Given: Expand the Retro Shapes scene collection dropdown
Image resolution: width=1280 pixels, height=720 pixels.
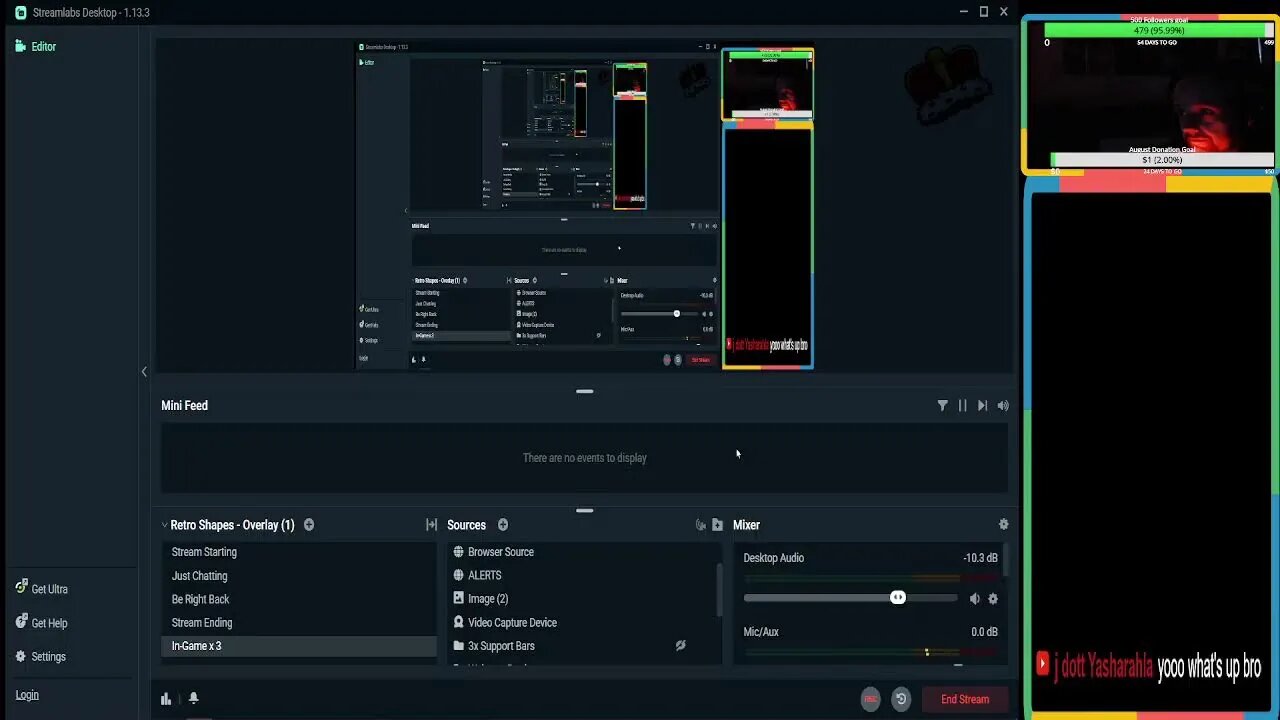Looking at the screenshot, I should pyautogui.click(x=165, y=525).
